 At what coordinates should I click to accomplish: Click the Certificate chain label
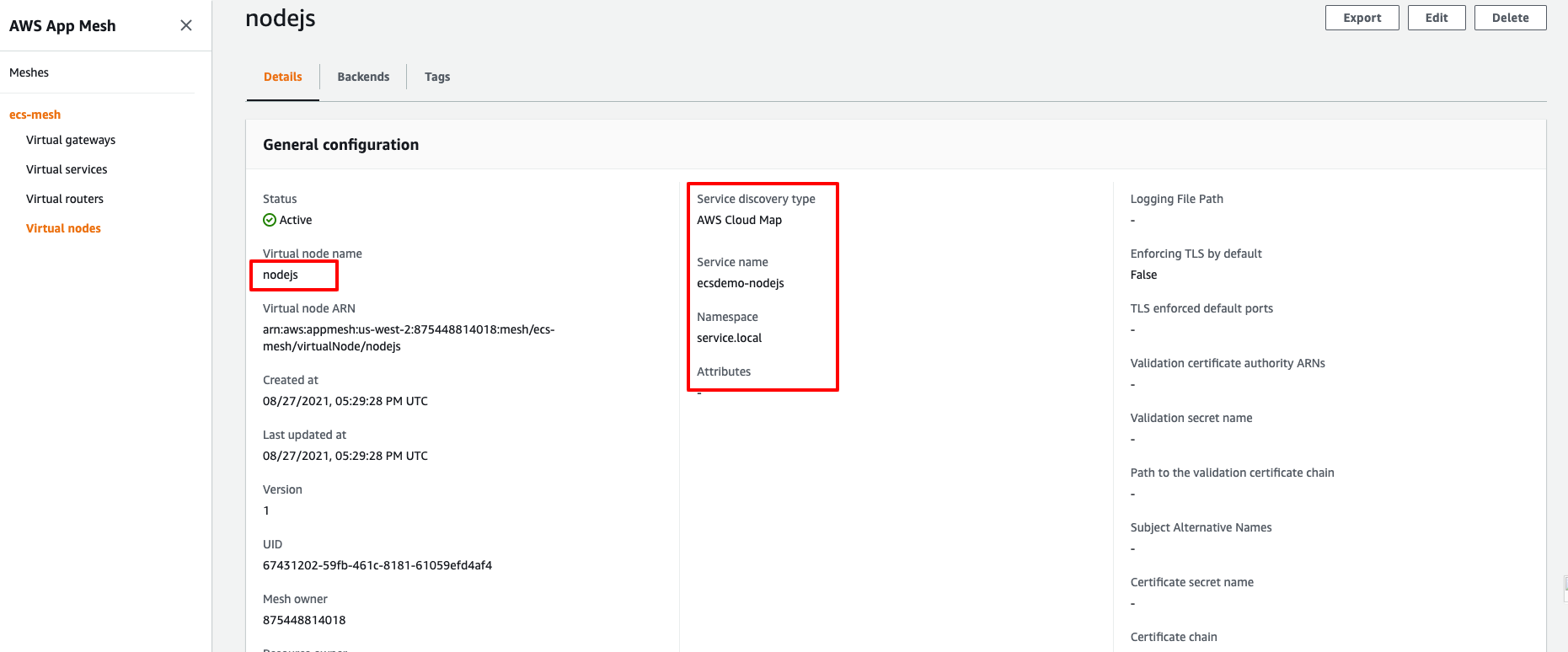(1174, 637)
